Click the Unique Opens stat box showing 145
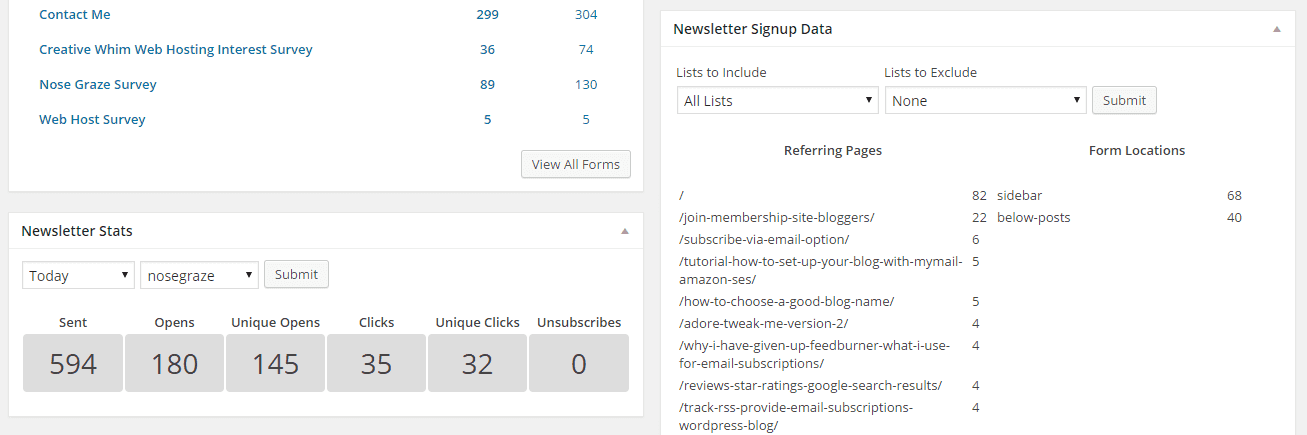1307x435 pixels. click(276, 363)
